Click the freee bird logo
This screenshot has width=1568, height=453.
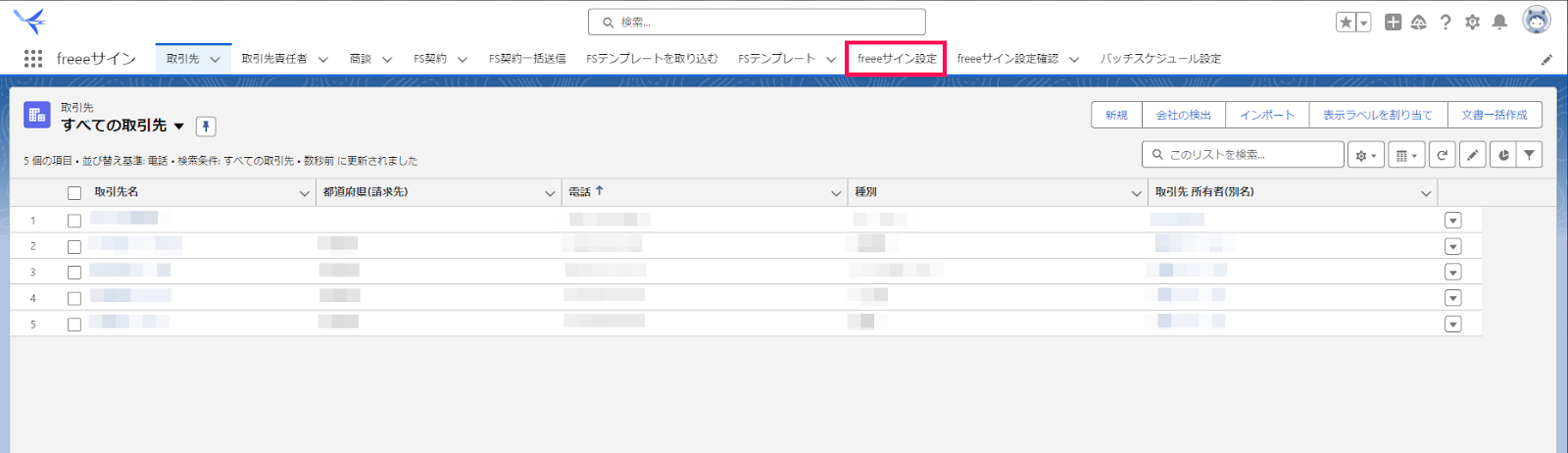point(29,21)
